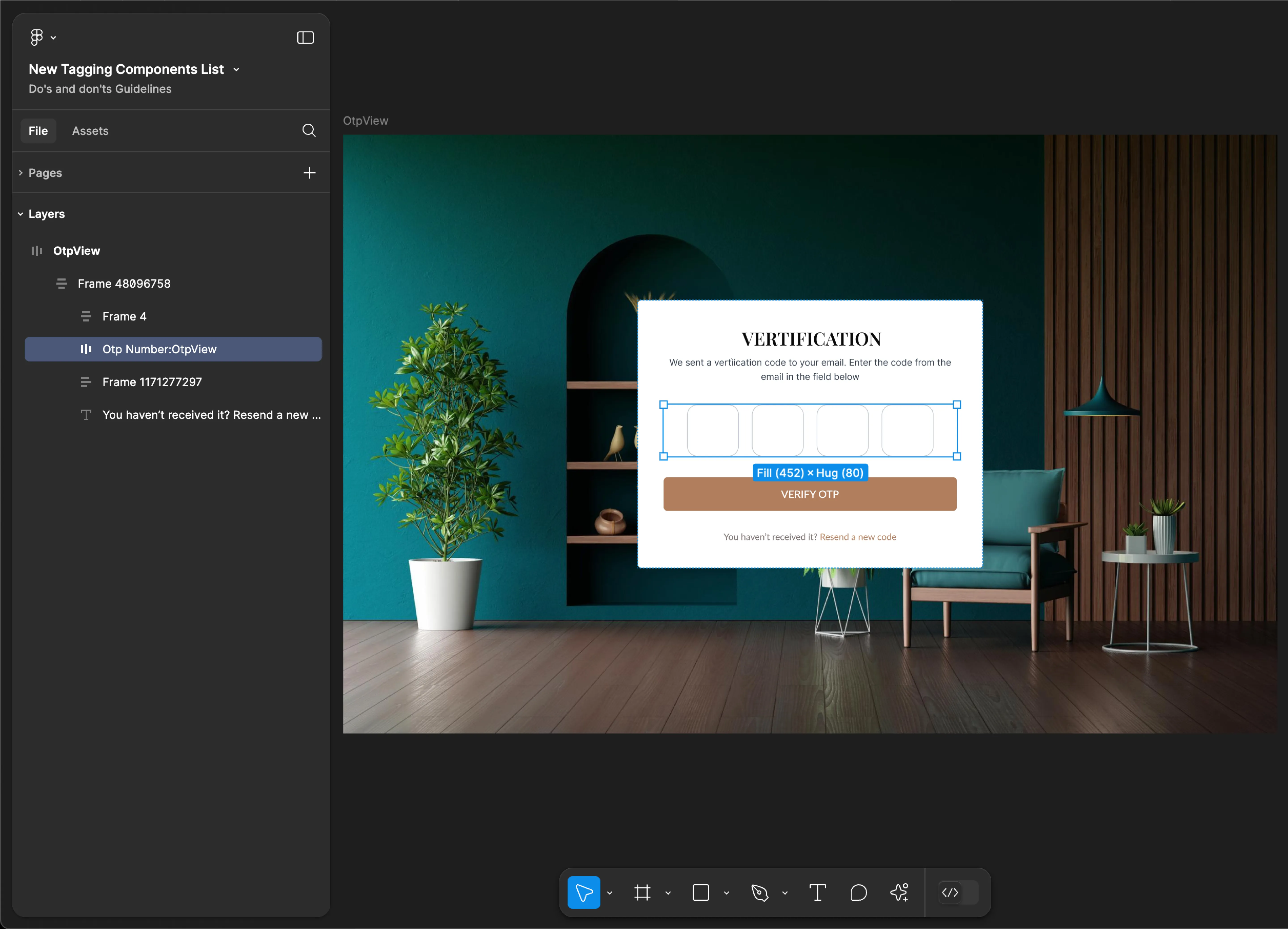Viewport: 1288px width, 929px height.
Task: Click the fourth OTP digit box
Action: click(907, 431)
